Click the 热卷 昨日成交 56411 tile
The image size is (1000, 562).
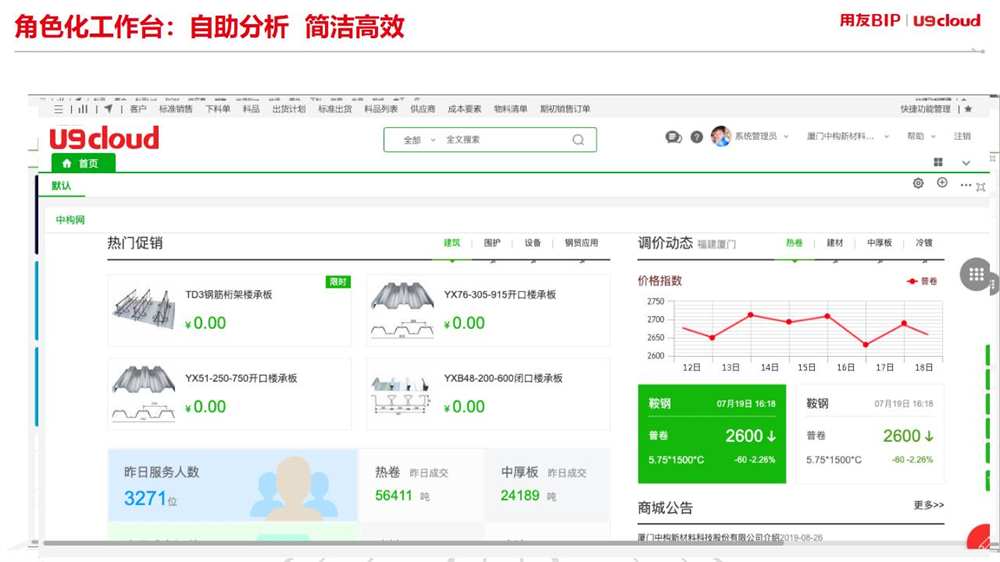click(x=422, y=485)
